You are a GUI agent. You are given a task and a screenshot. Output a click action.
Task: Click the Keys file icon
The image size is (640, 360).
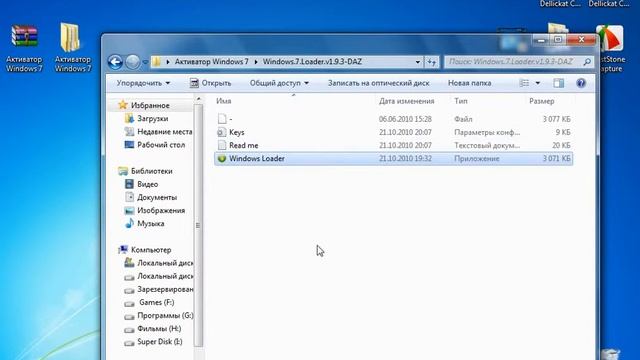(222, 132)
